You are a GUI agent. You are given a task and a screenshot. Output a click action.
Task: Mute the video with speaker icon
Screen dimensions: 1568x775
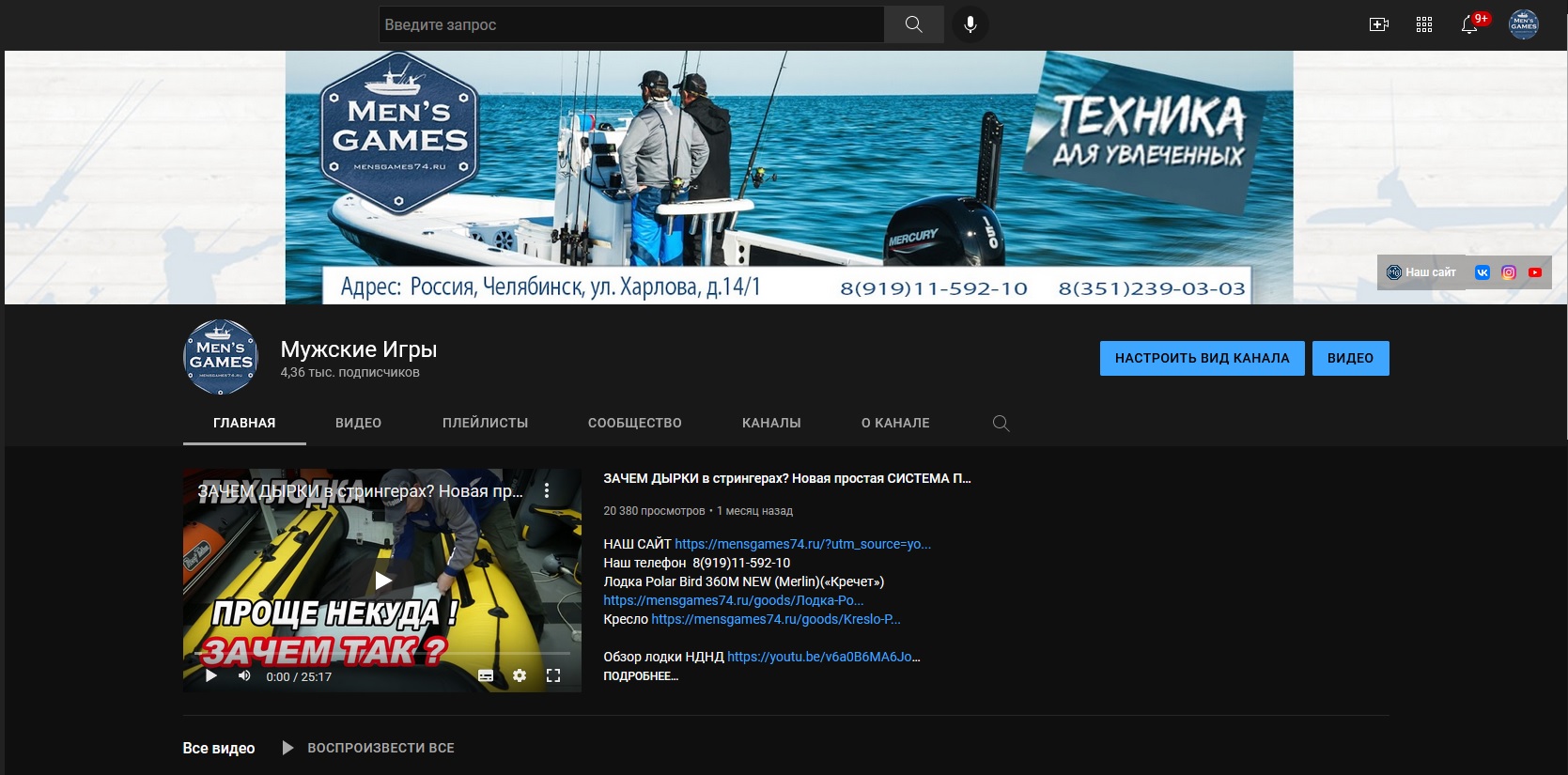tap(244, 675)
